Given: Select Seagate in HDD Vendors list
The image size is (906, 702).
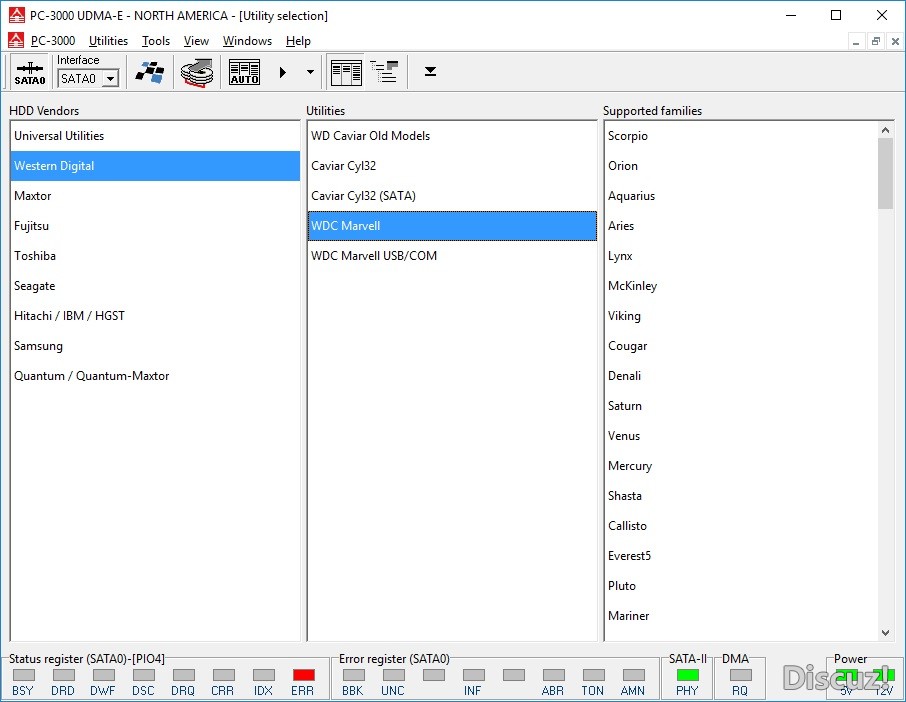Looking at the screenshot, I should coord(35,286).
